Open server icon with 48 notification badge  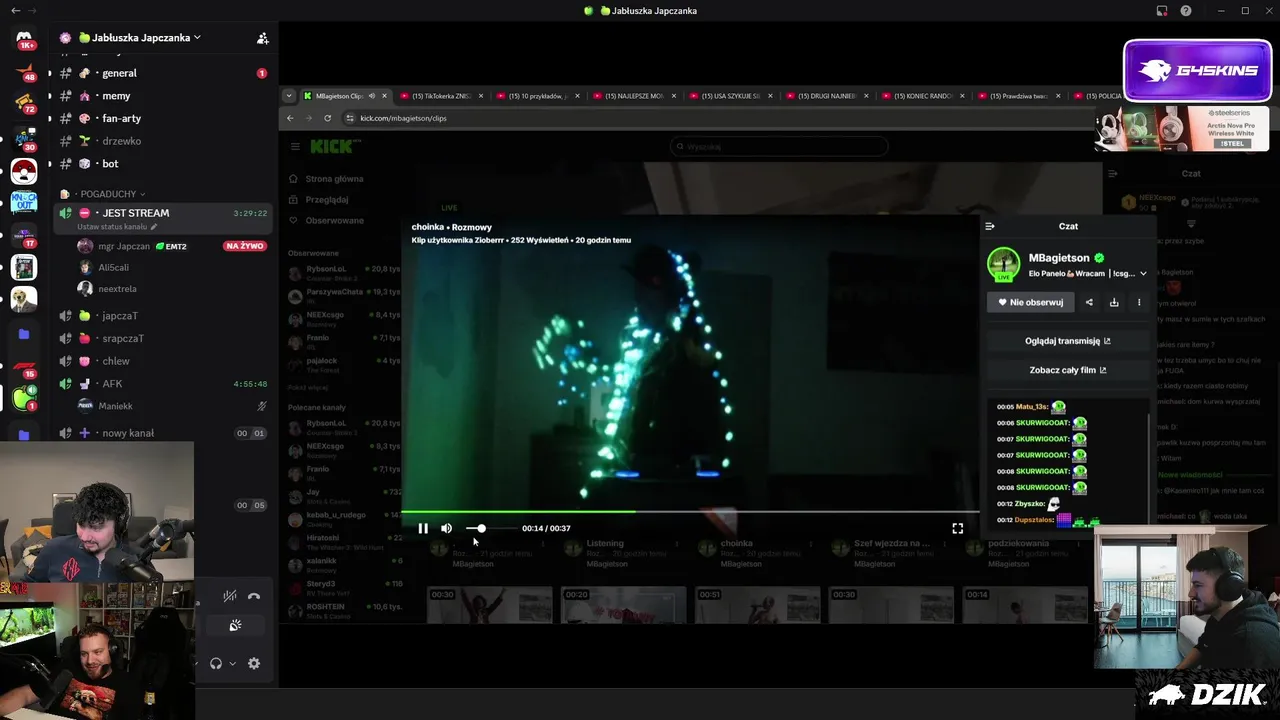pos(24,71)
